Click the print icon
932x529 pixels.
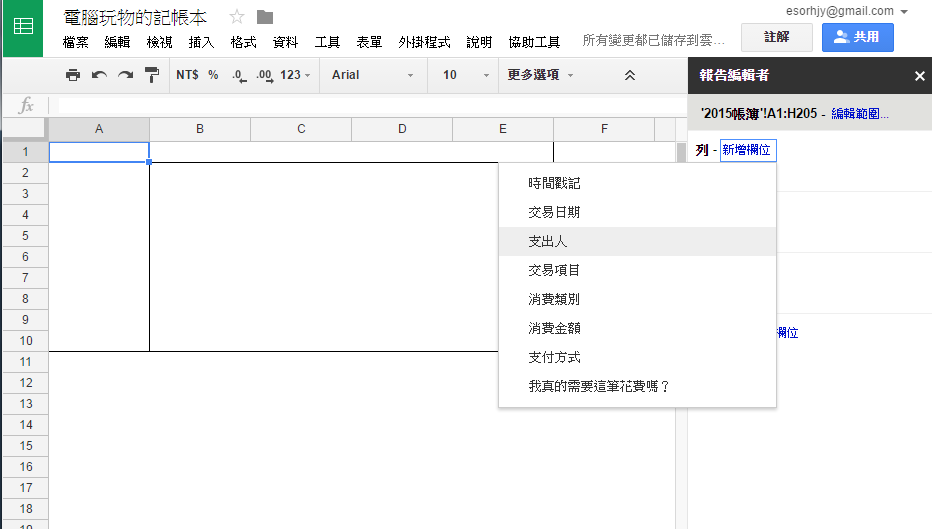[73, 75]
